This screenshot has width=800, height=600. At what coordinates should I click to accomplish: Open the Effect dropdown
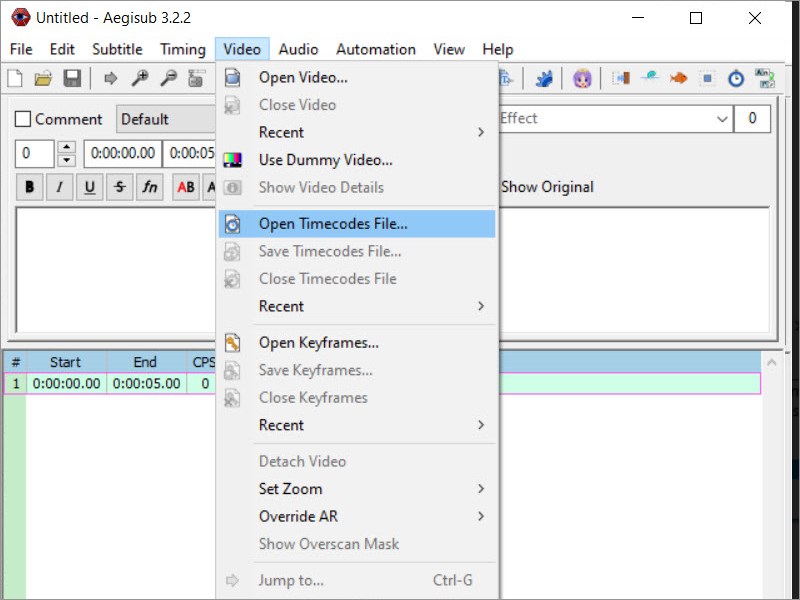[x=722, y=119]
